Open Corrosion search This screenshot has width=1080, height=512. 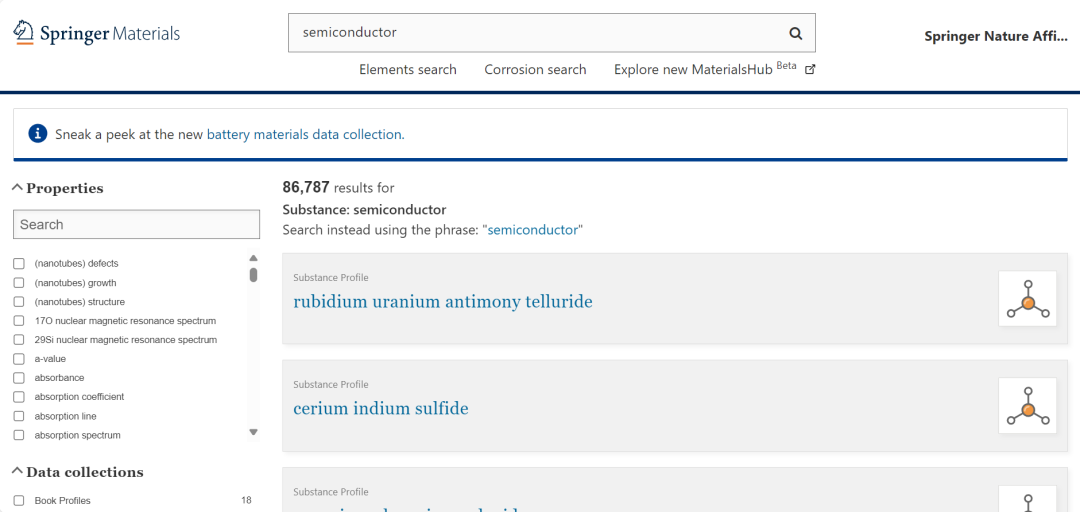[535, 70]
